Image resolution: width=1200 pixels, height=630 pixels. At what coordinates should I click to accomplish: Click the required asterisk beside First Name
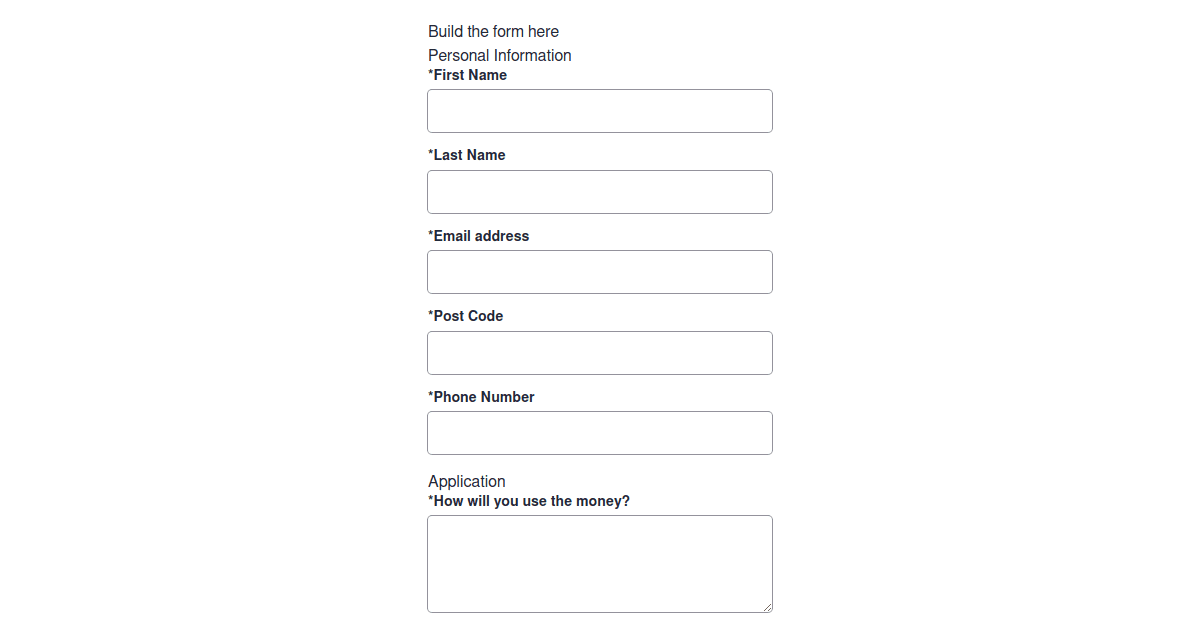(x=431, y=74)
